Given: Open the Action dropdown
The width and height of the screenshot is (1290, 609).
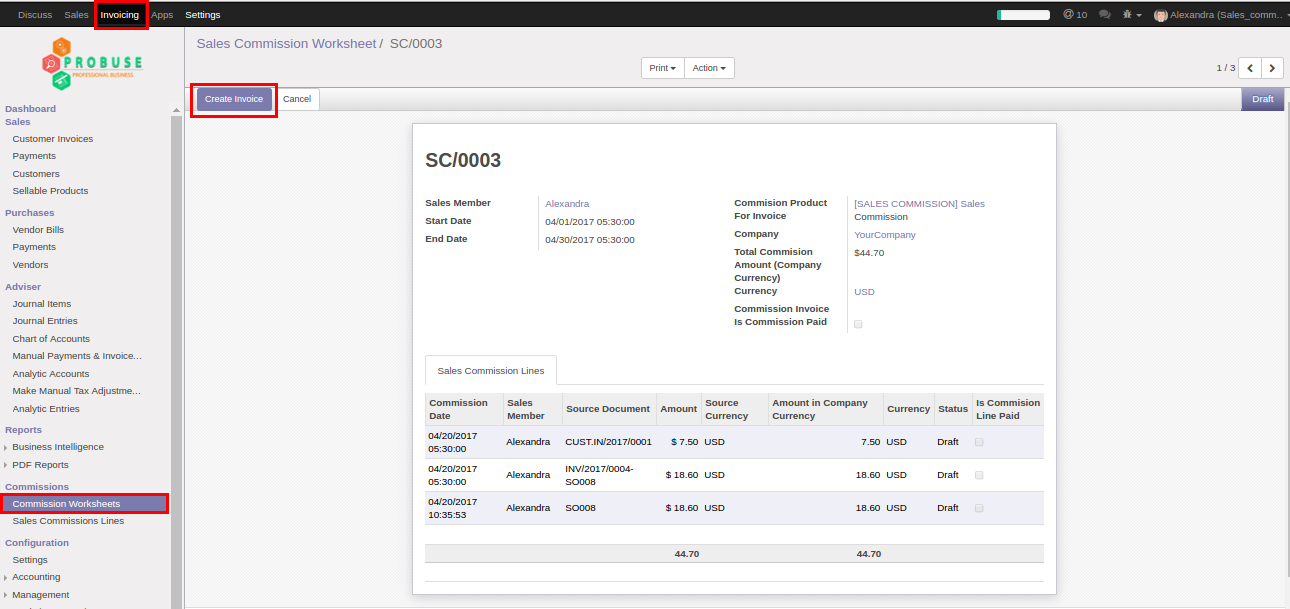Looking at the screenshot, I should coord(709,68).
